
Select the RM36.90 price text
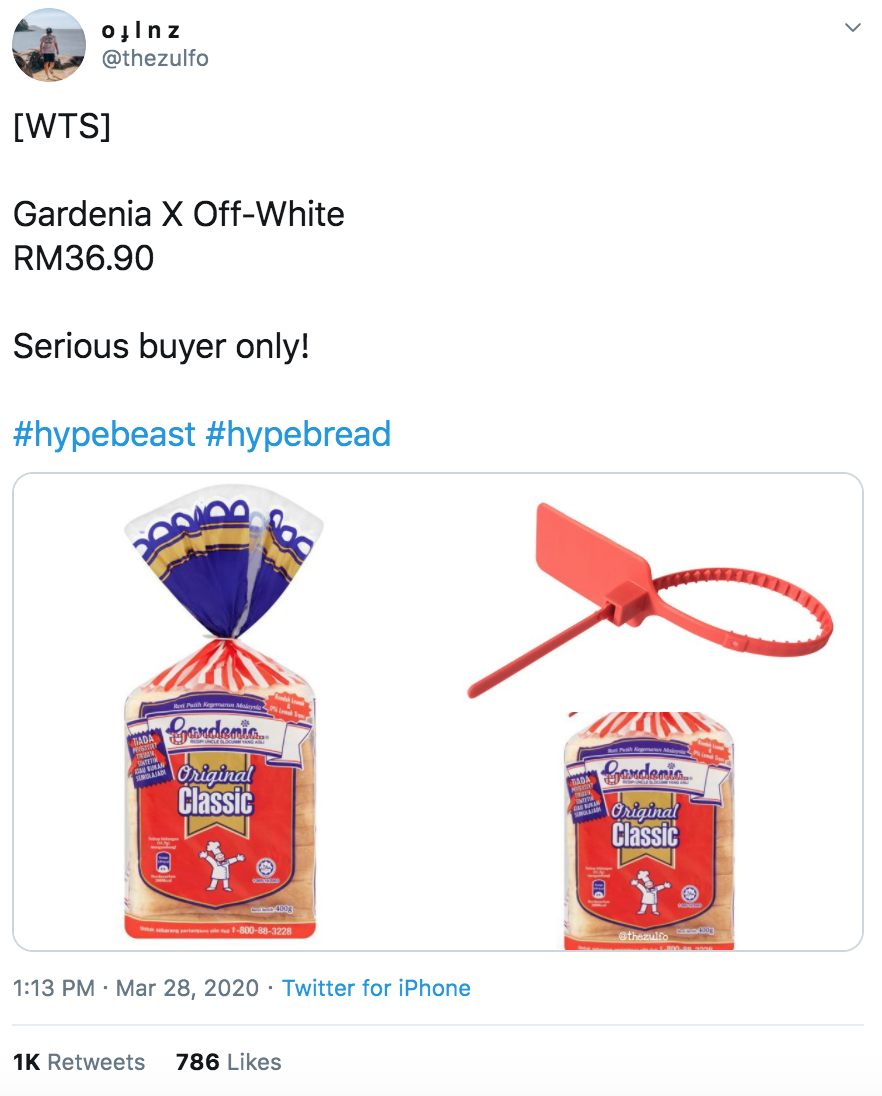point(84,258)
